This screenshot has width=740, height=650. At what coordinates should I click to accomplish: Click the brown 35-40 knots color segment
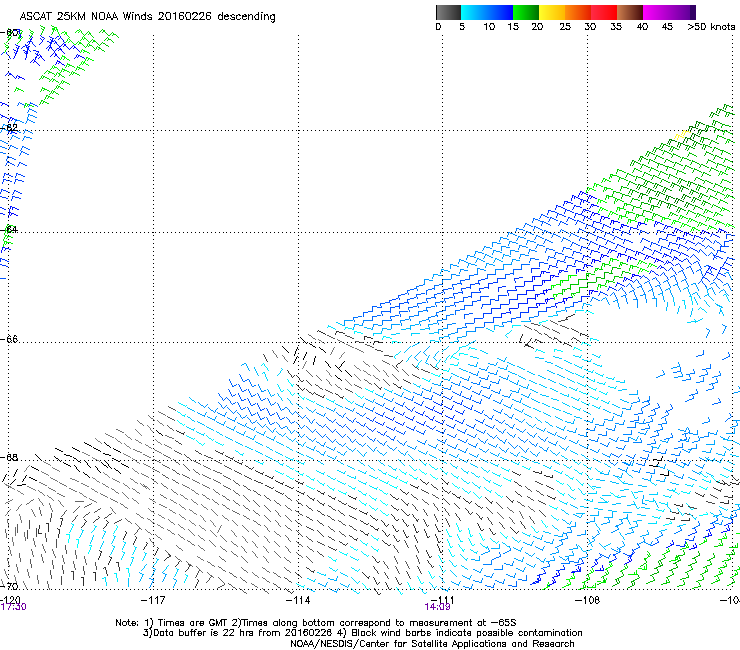630,12
